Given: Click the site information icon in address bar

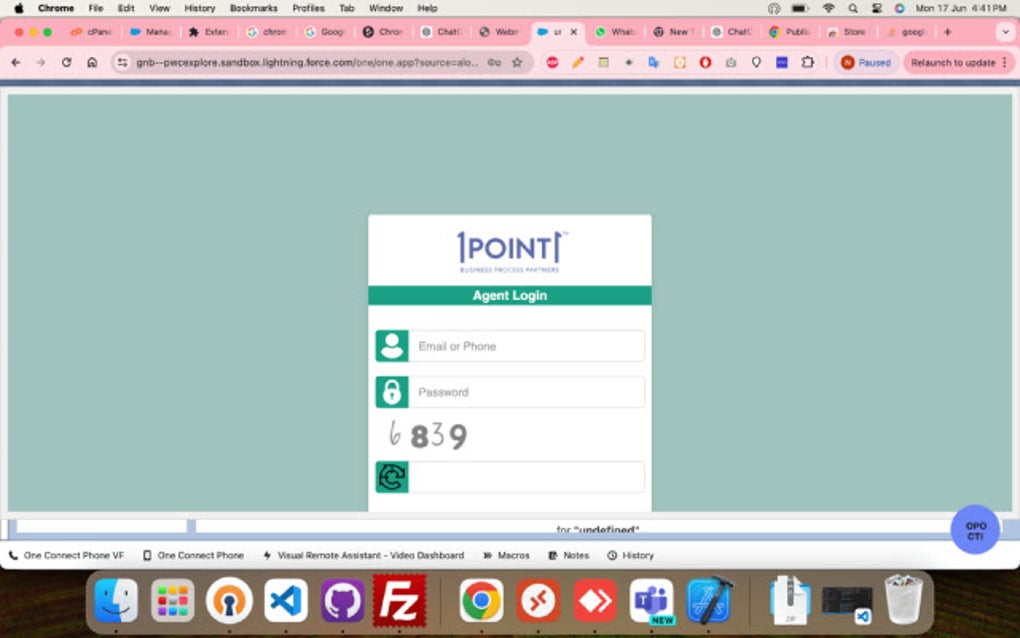Looking at the screenshot, I should pos(122,62).
